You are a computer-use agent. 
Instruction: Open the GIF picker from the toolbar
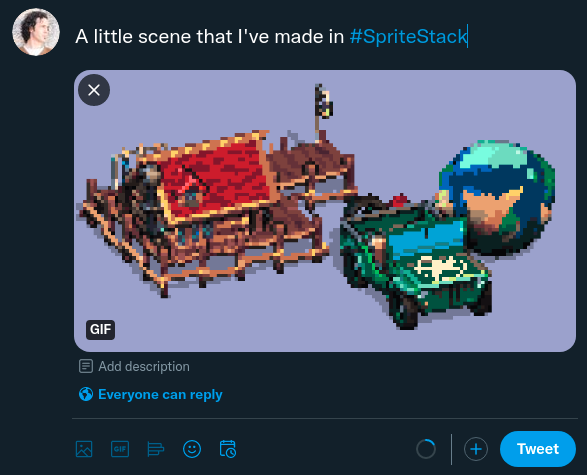click(x=120, y=449)
